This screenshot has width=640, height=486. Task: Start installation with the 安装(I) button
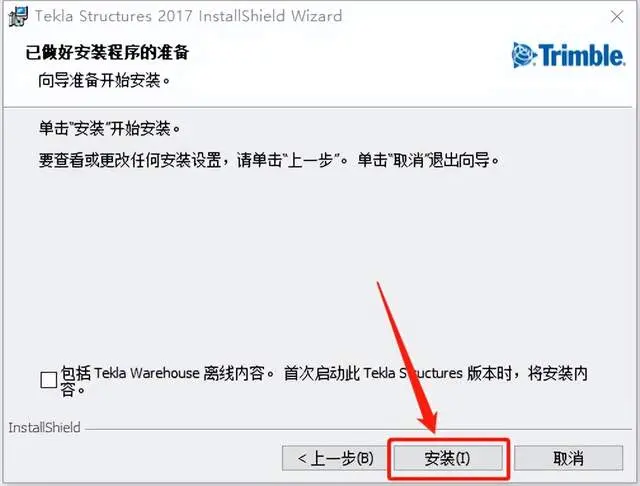point(448,458)
